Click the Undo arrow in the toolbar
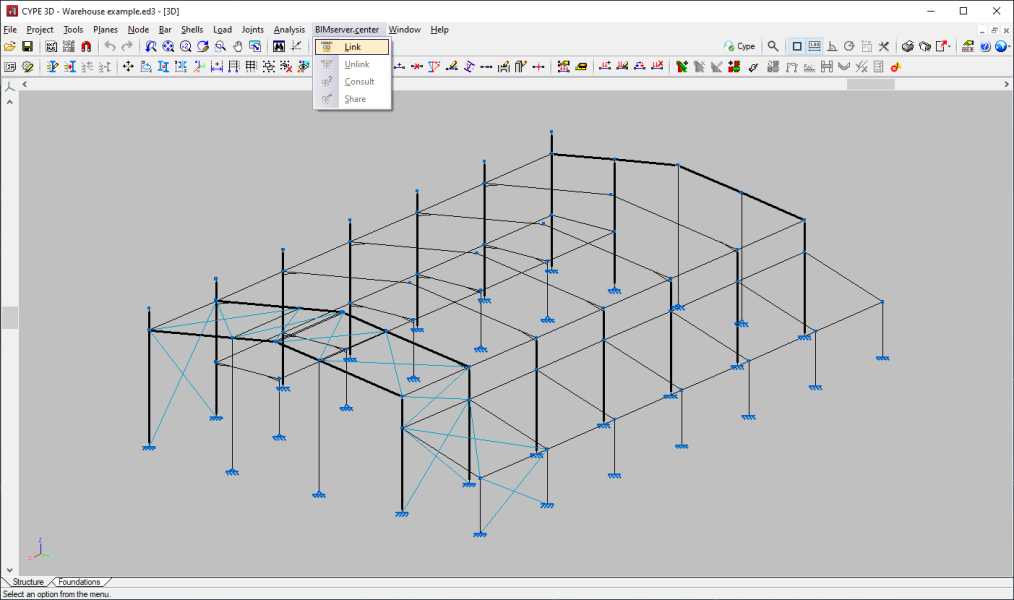 coord(109,47)
